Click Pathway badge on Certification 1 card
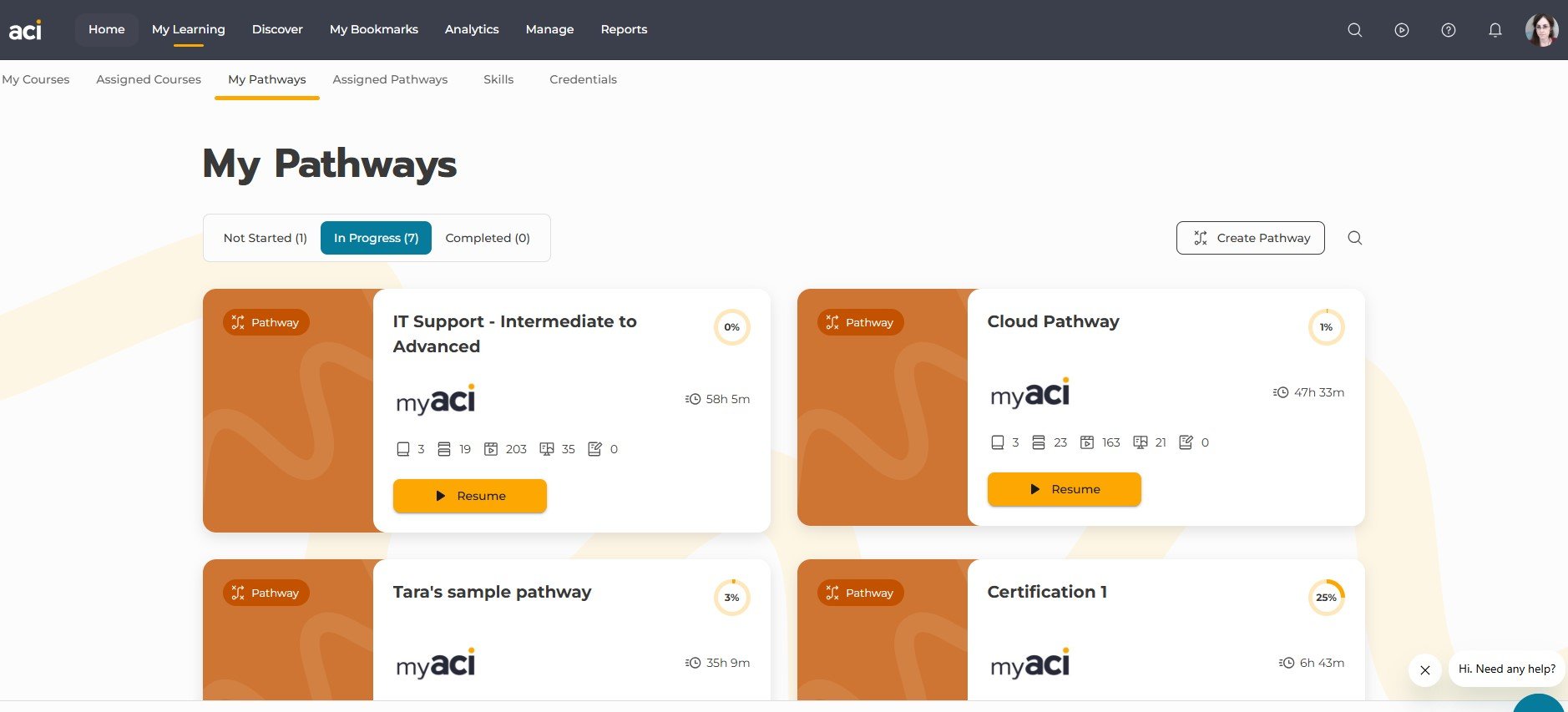1568x712 pixels. pyautogui.click(x=861, y=593)
